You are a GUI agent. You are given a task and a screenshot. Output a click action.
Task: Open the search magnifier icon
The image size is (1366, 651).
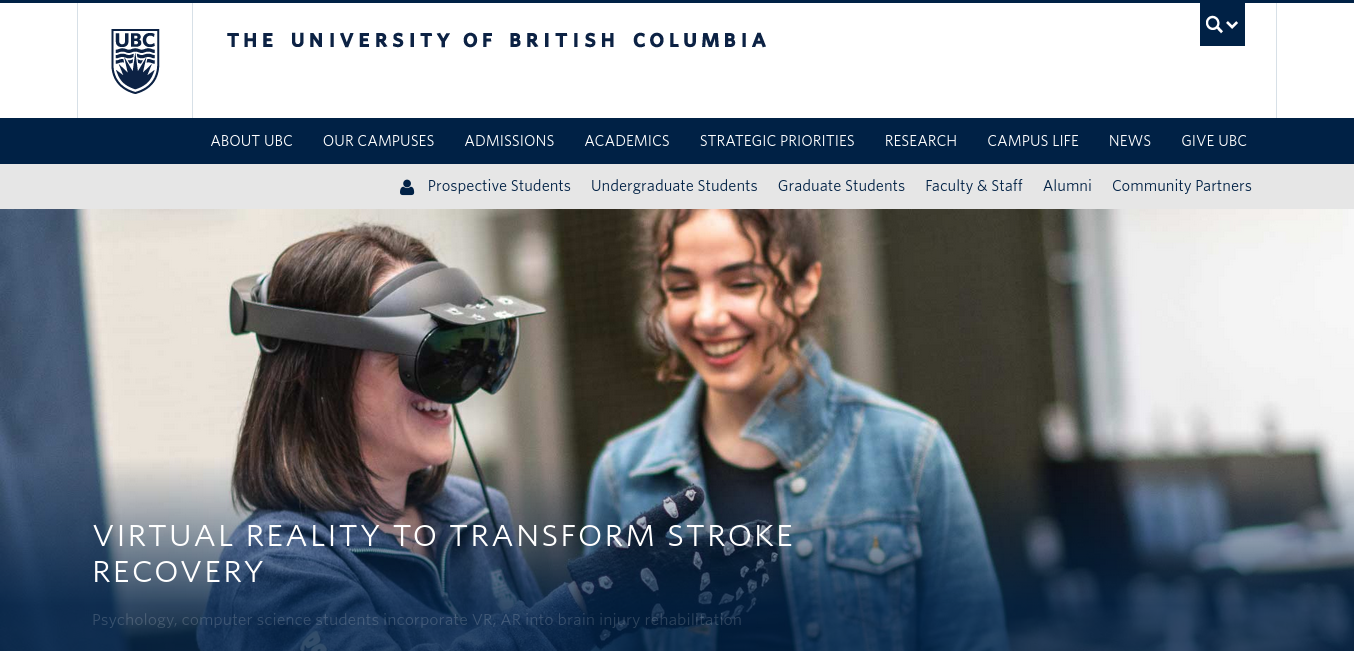point(1213,25)
